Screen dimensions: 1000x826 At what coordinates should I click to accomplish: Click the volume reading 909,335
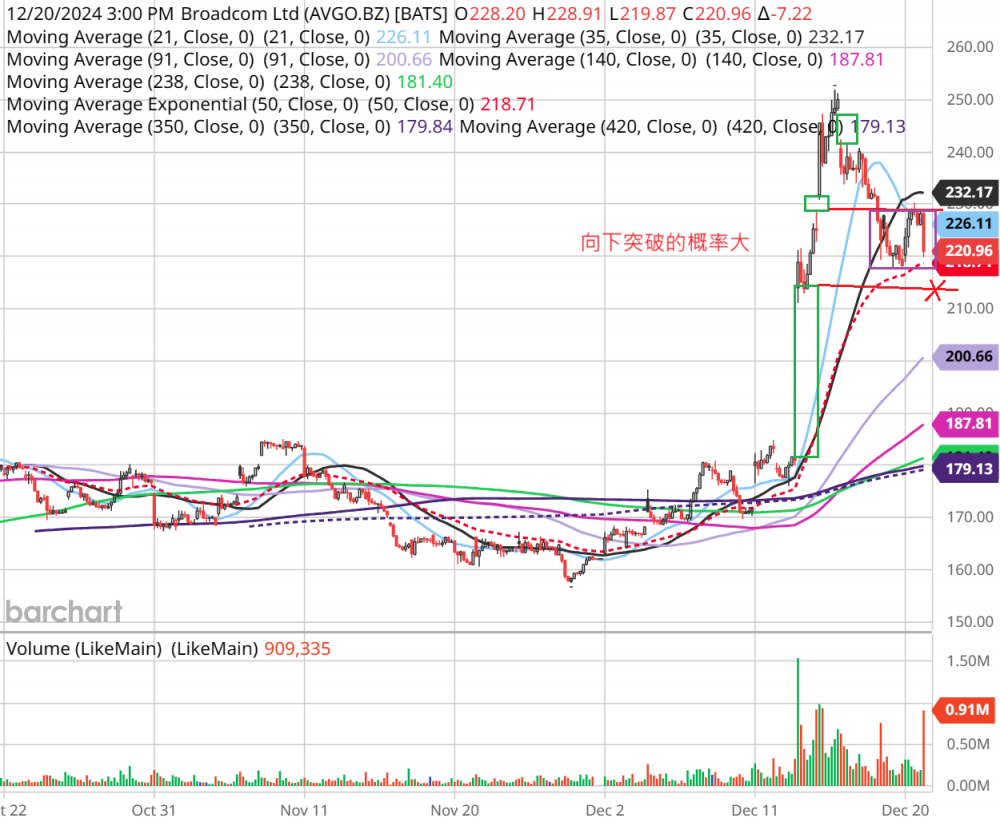[297, 649]
